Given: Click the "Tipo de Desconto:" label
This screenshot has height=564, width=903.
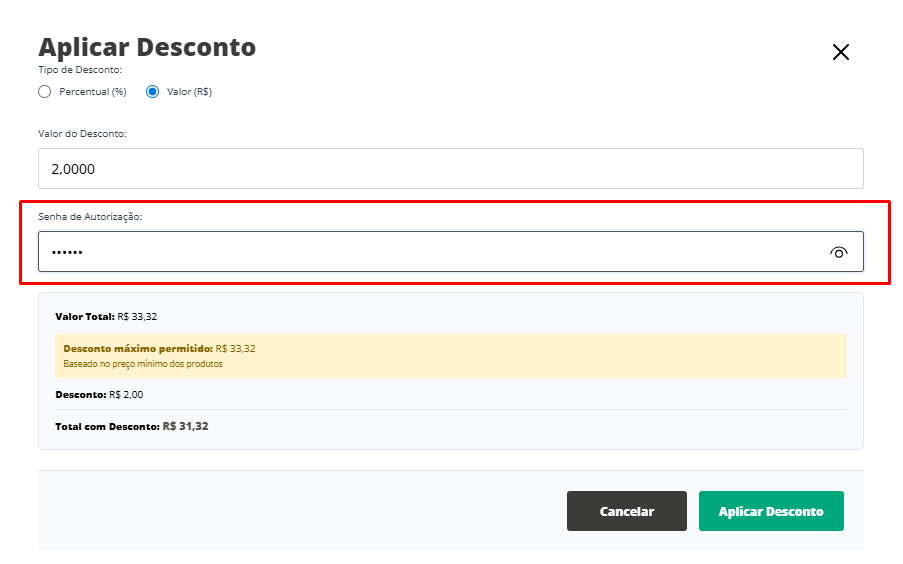Looking at the screenshot, I should click(x=80, y=70).
